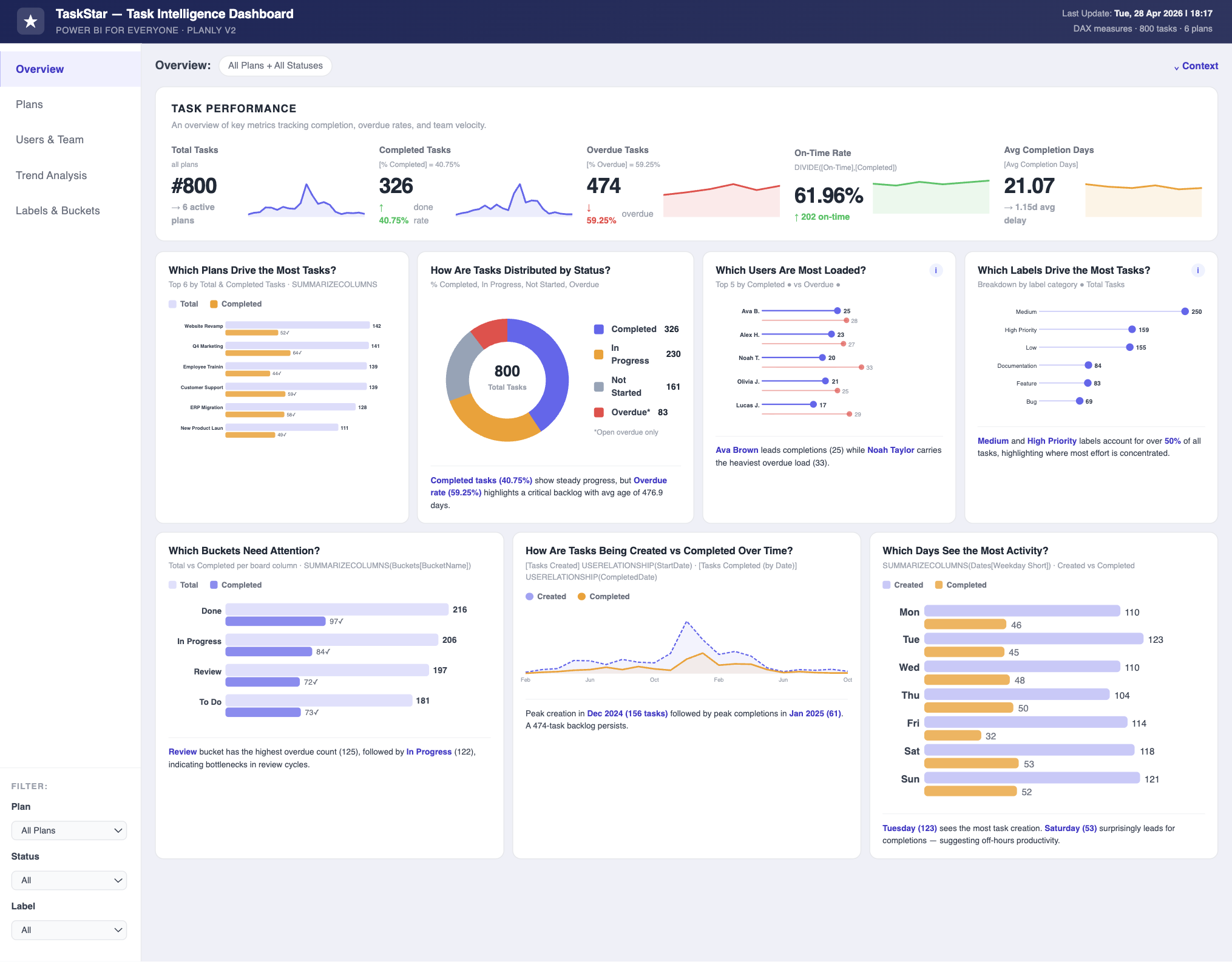The height and width of the screenshot is (964, 1232).
Task: Click the Dec 2024 (156 tasks) link
Action: coord(627,713)
